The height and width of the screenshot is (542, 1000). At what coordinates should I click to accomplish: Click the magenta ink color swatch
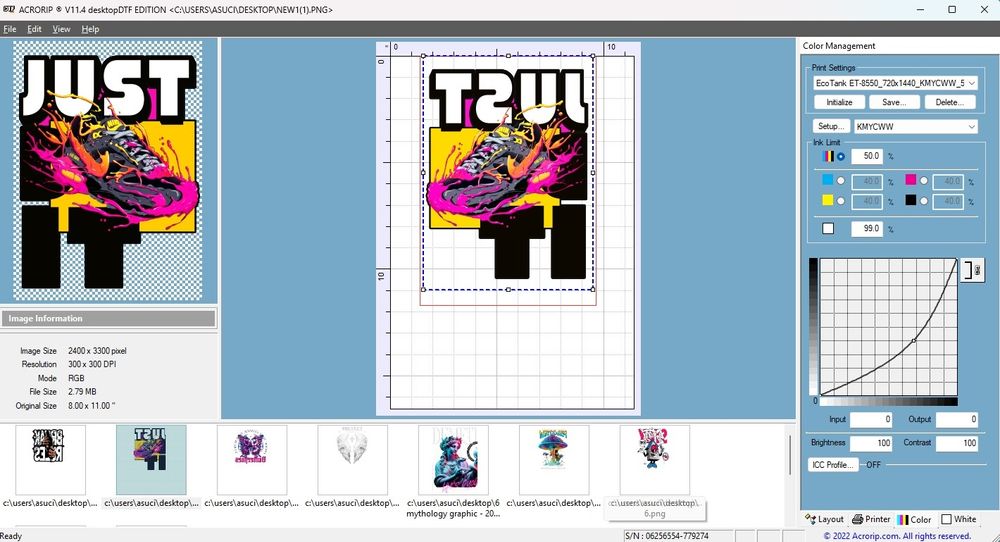(x=911, y=180)
